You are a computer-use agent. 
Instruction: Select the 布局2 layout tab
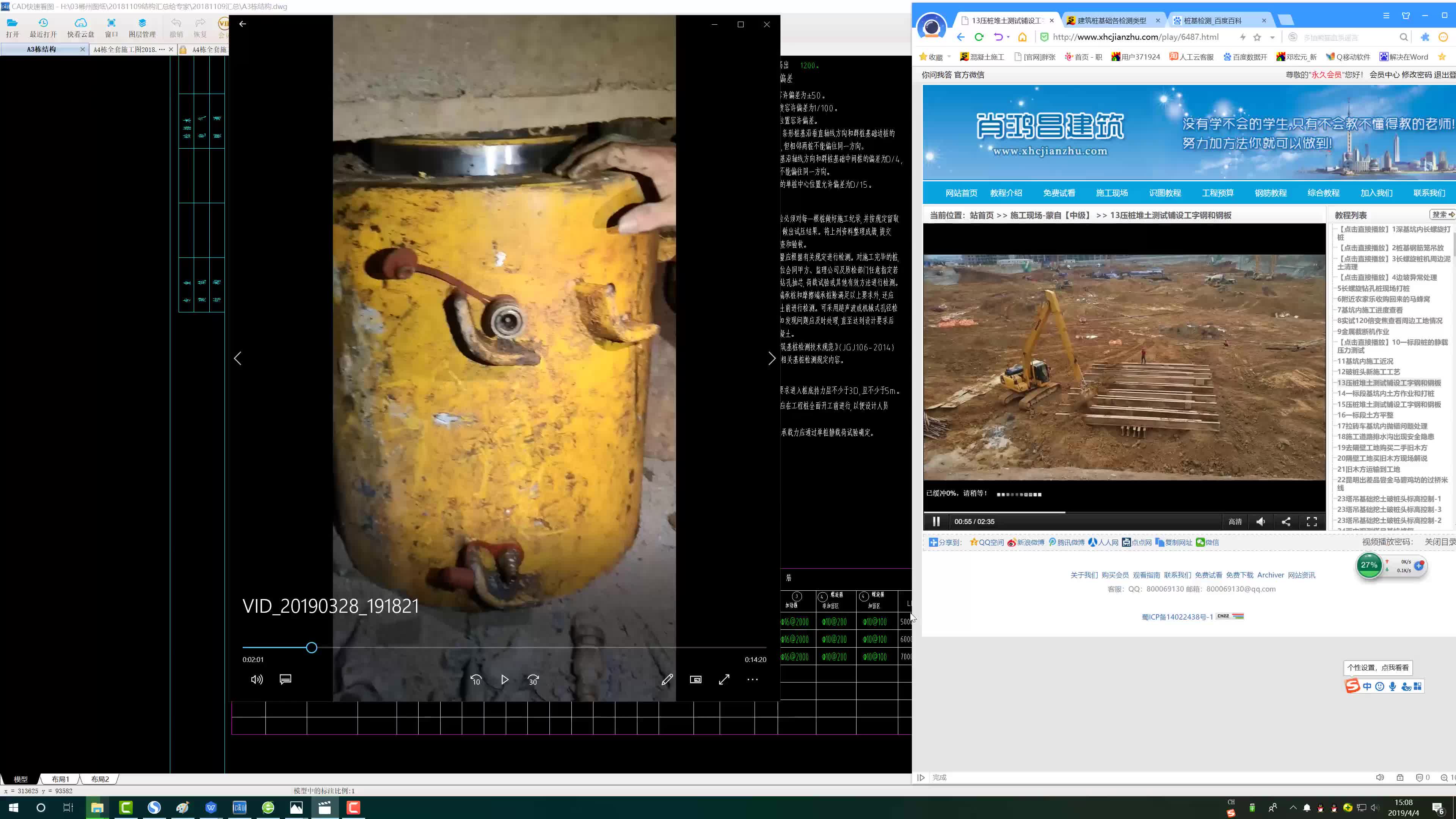pos(100,779)
